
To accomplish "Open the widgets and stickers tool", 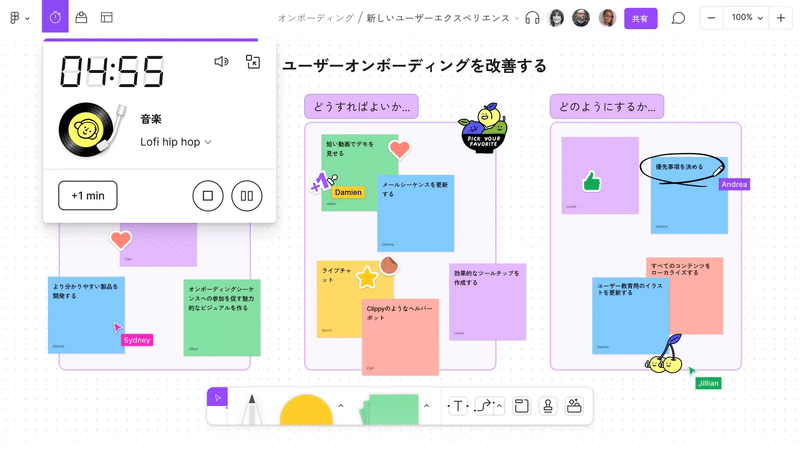I will point(574,406).
